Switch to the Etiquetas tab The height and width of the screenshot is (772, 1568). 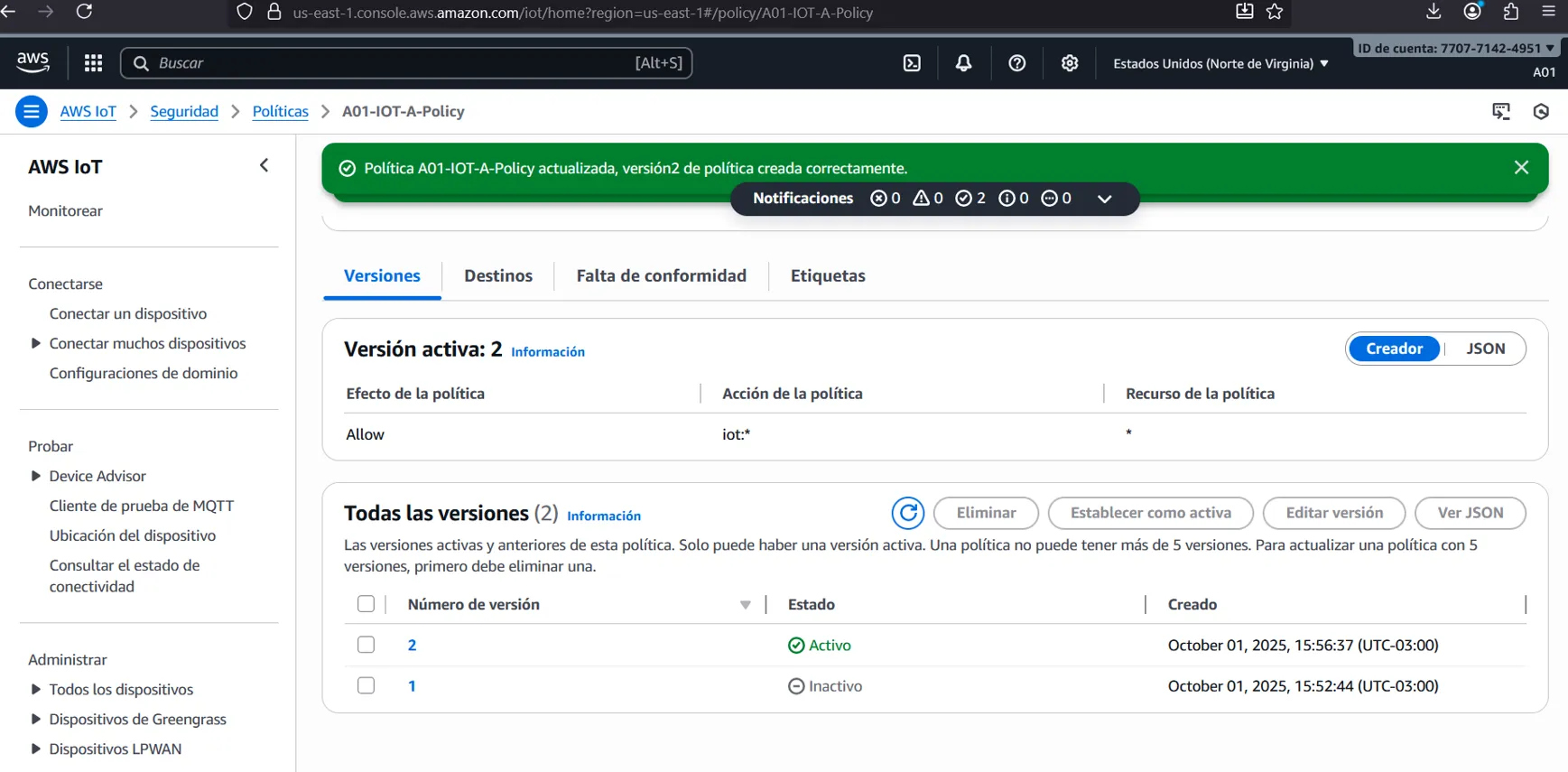[x=827, y=276]
